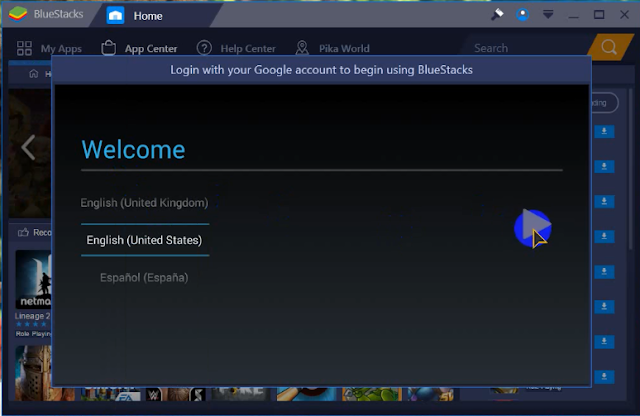
Task: Click the Help Center question mark icon
Action: pos(204,48)
